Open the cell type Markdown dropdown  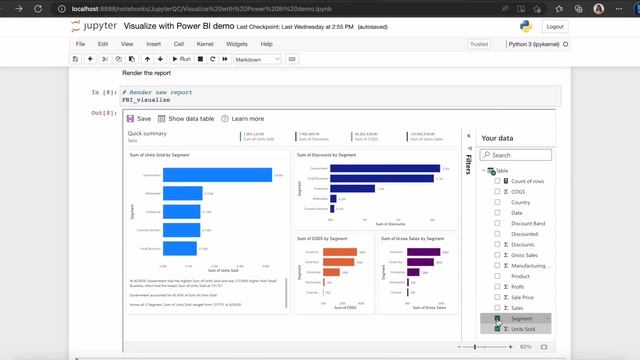258,60
